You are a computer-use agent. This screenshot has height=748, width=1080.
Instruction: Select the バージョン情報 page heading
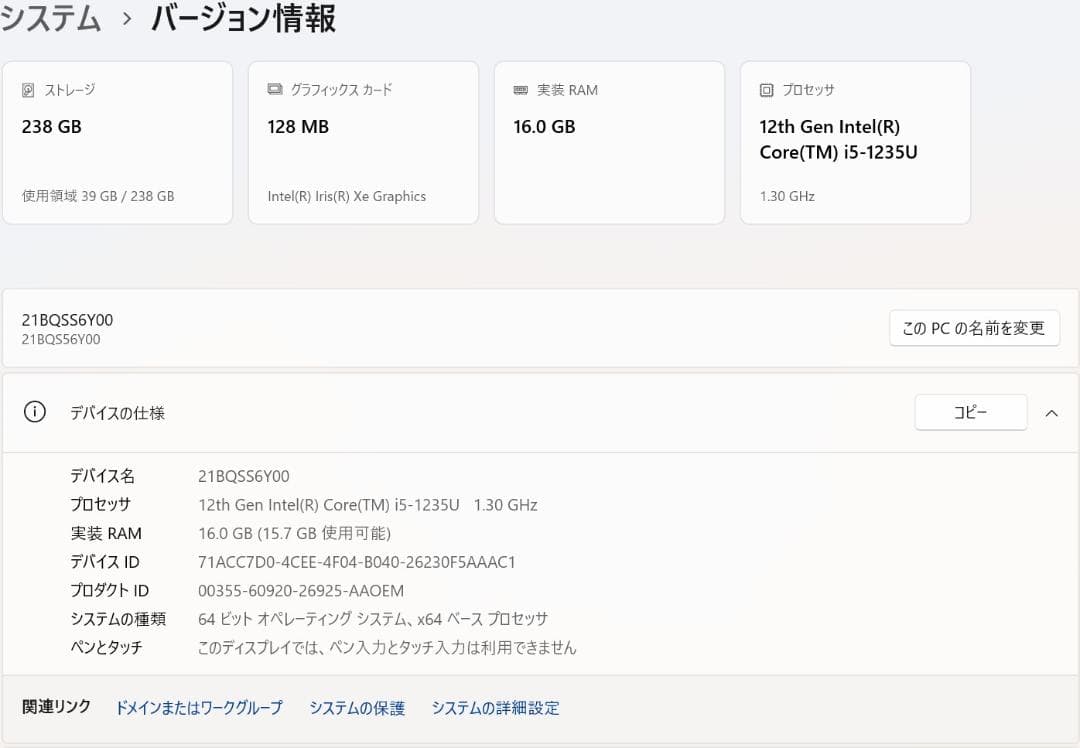click(x=243, y=19)
